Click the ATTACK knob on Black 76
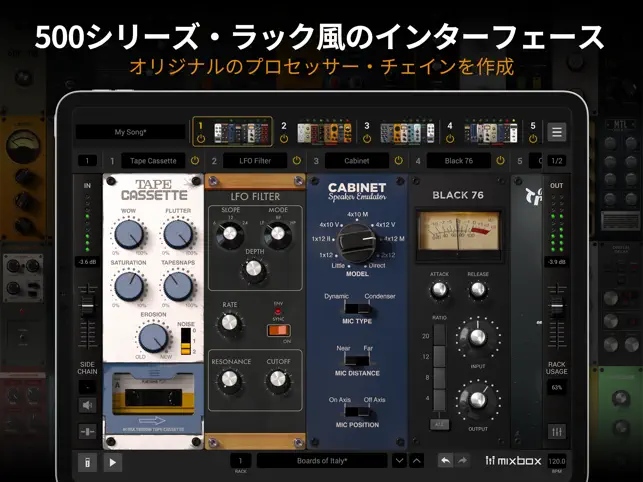Screen dimensions: 643x482 (x=439, y=290)
